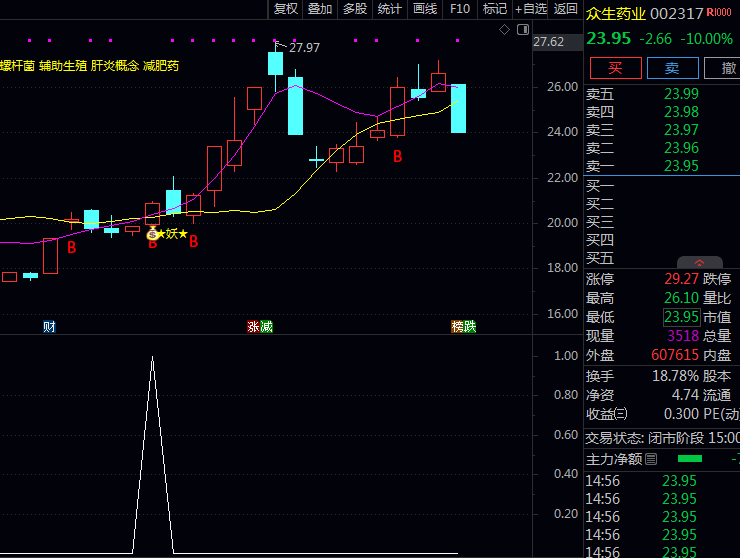
Task: Select the 多股 multi-stock view
Action: pos(355,8)
